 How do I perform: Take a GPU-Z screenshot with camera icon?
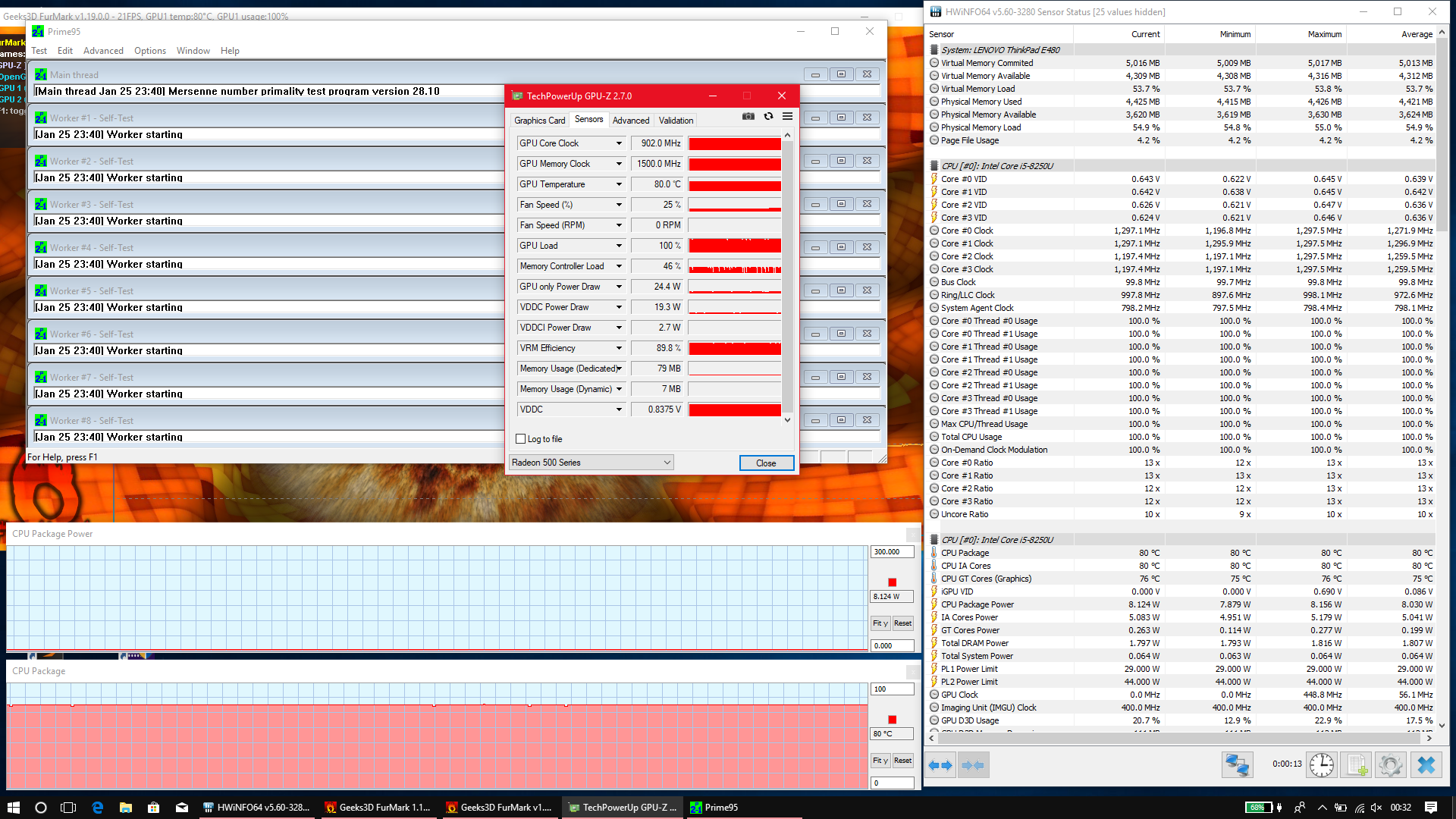pos(748,117)
